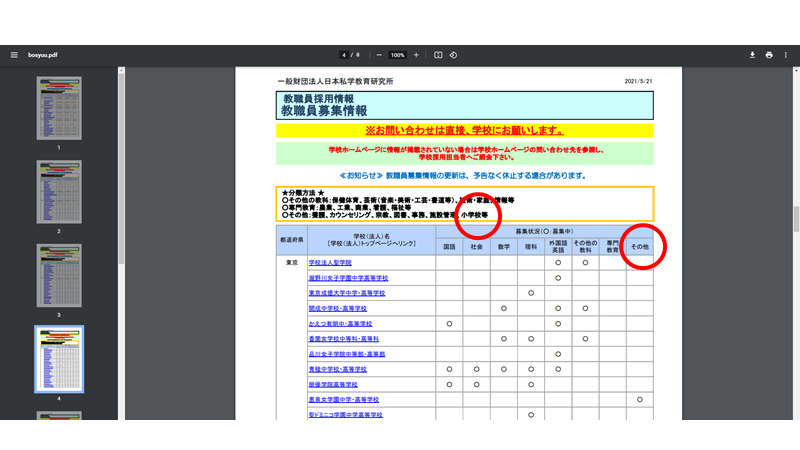This screenshot has width=800, height=450.
Task: Click the 募集状況 header cell
Action: point(544,232)
